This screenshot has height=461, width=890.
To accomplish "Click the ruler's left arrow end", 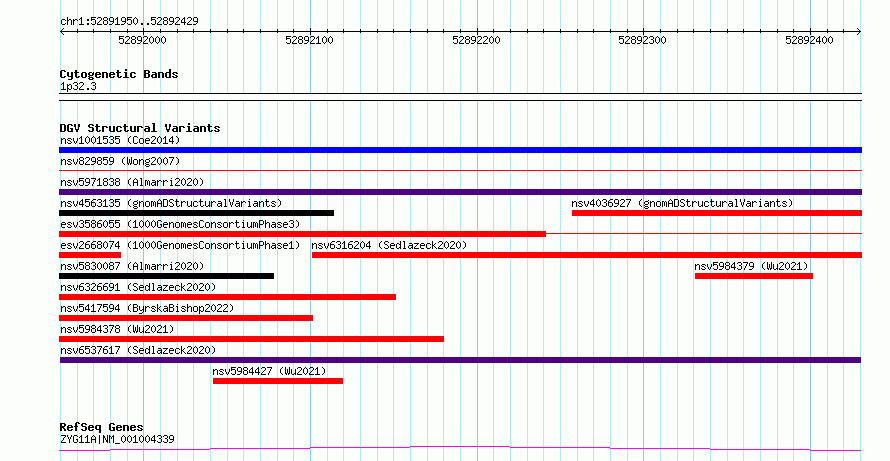I will pos(62,32).
